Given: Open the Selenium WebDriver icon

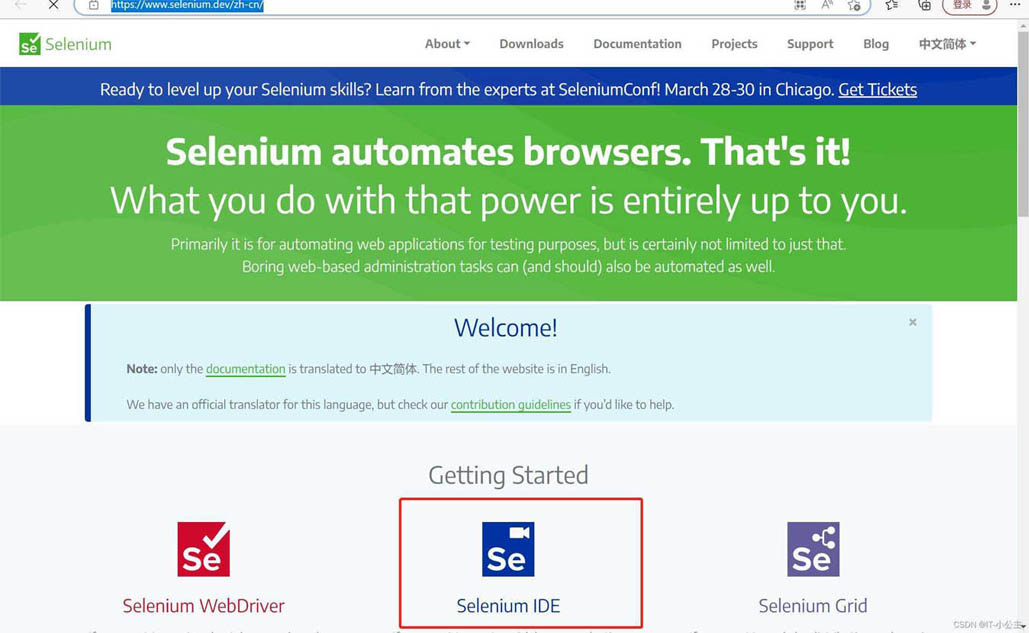Looking at the screenshot, I should point(203,549).
